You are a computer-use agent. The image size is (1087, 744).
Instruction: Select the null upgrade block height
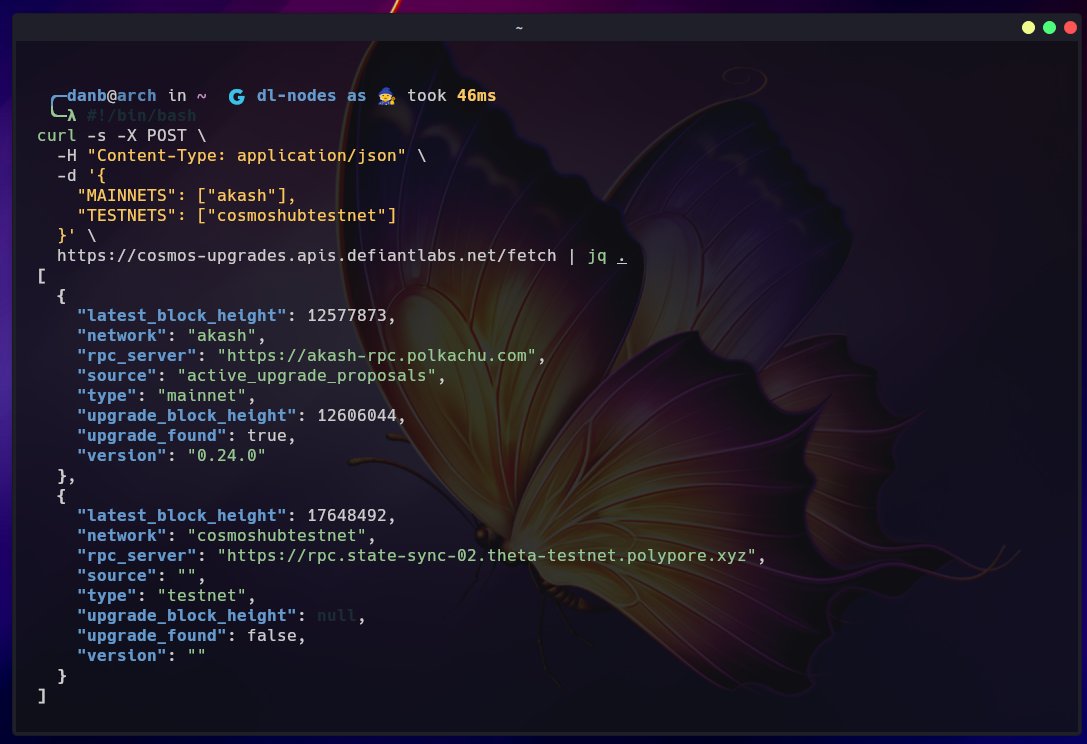[336, 616]
